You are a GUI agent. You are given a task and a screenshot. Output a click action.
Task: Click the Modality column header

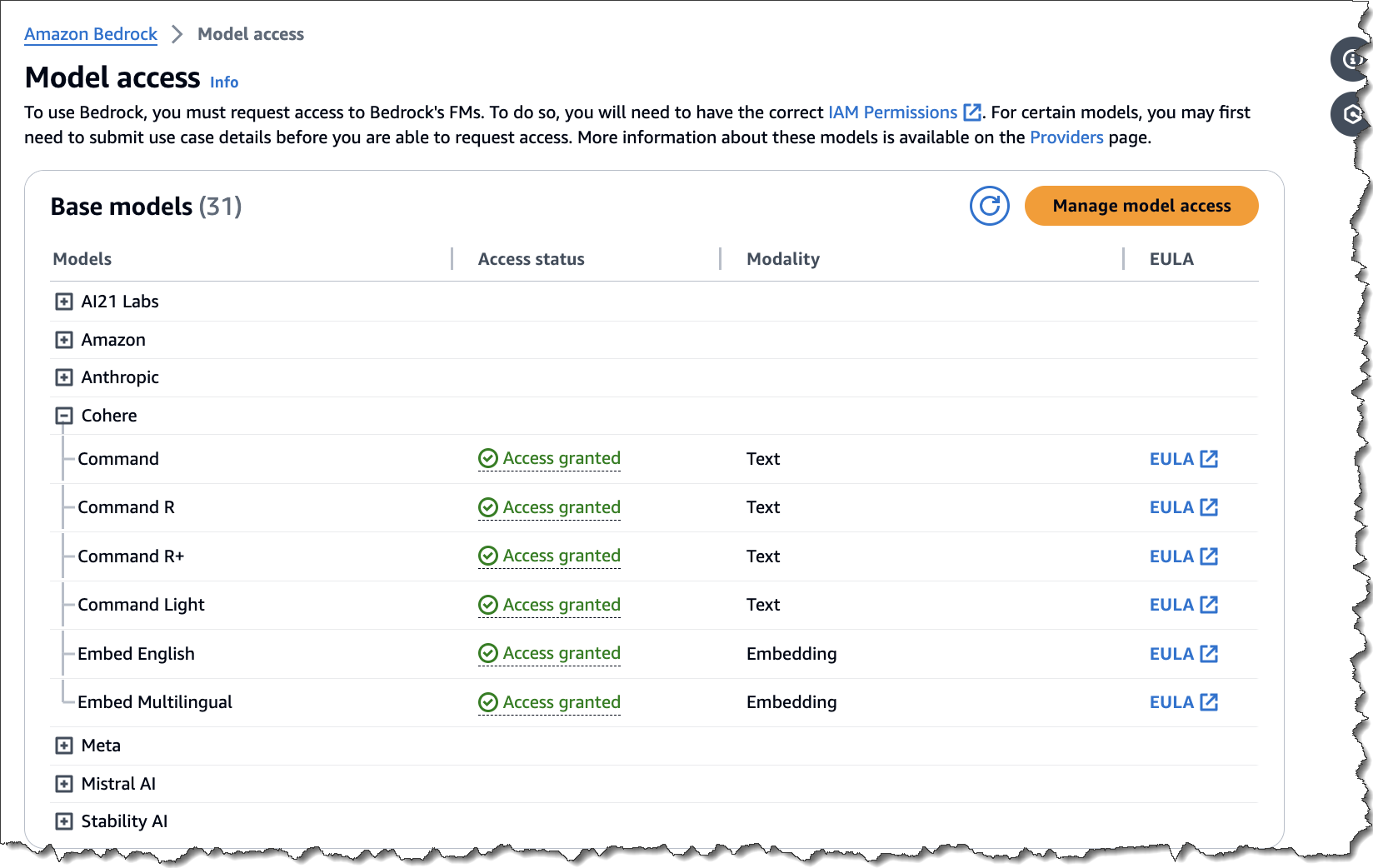click(783, 259)
